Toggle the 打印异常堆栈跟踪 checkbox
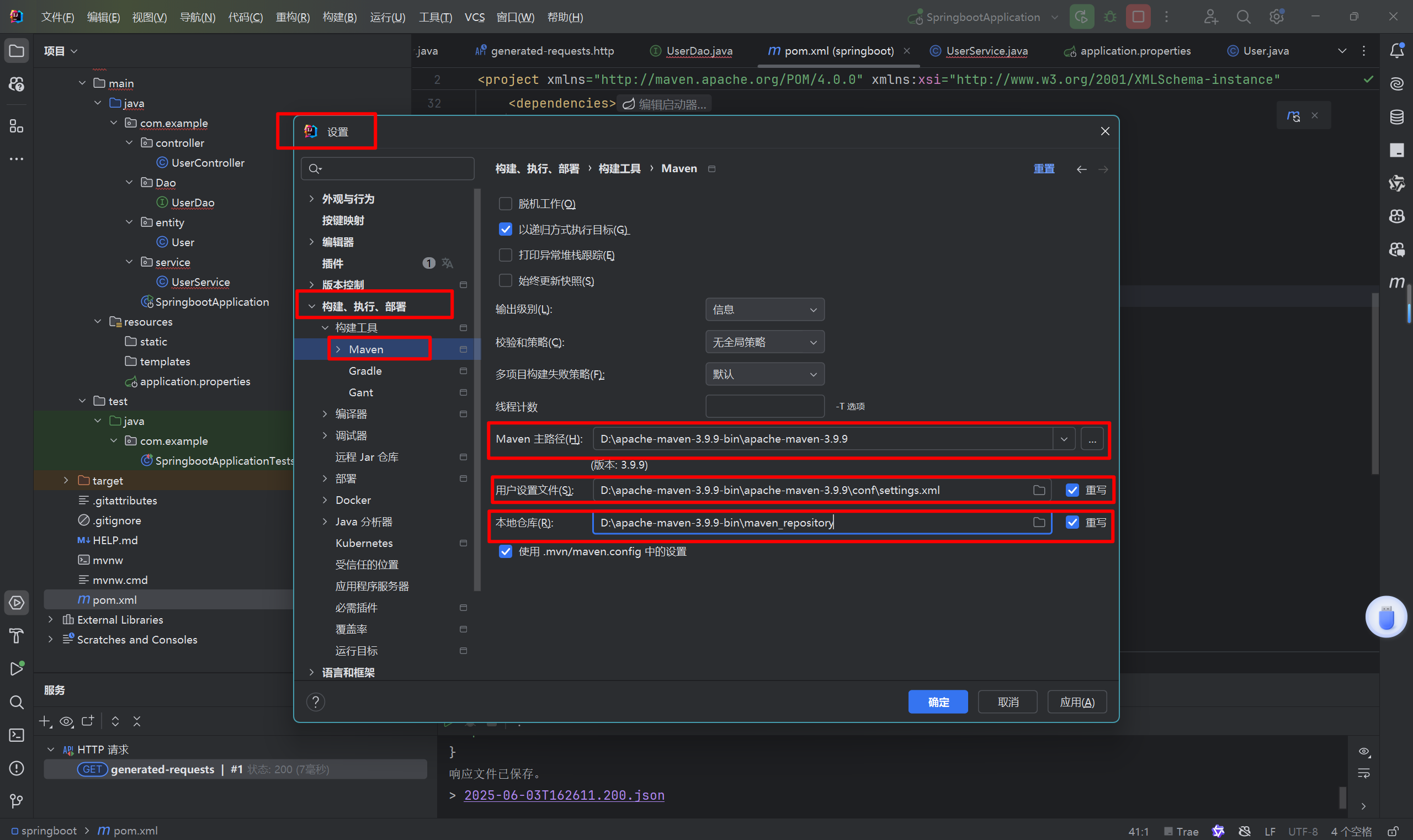1413x840 pixels. (505, 256)
